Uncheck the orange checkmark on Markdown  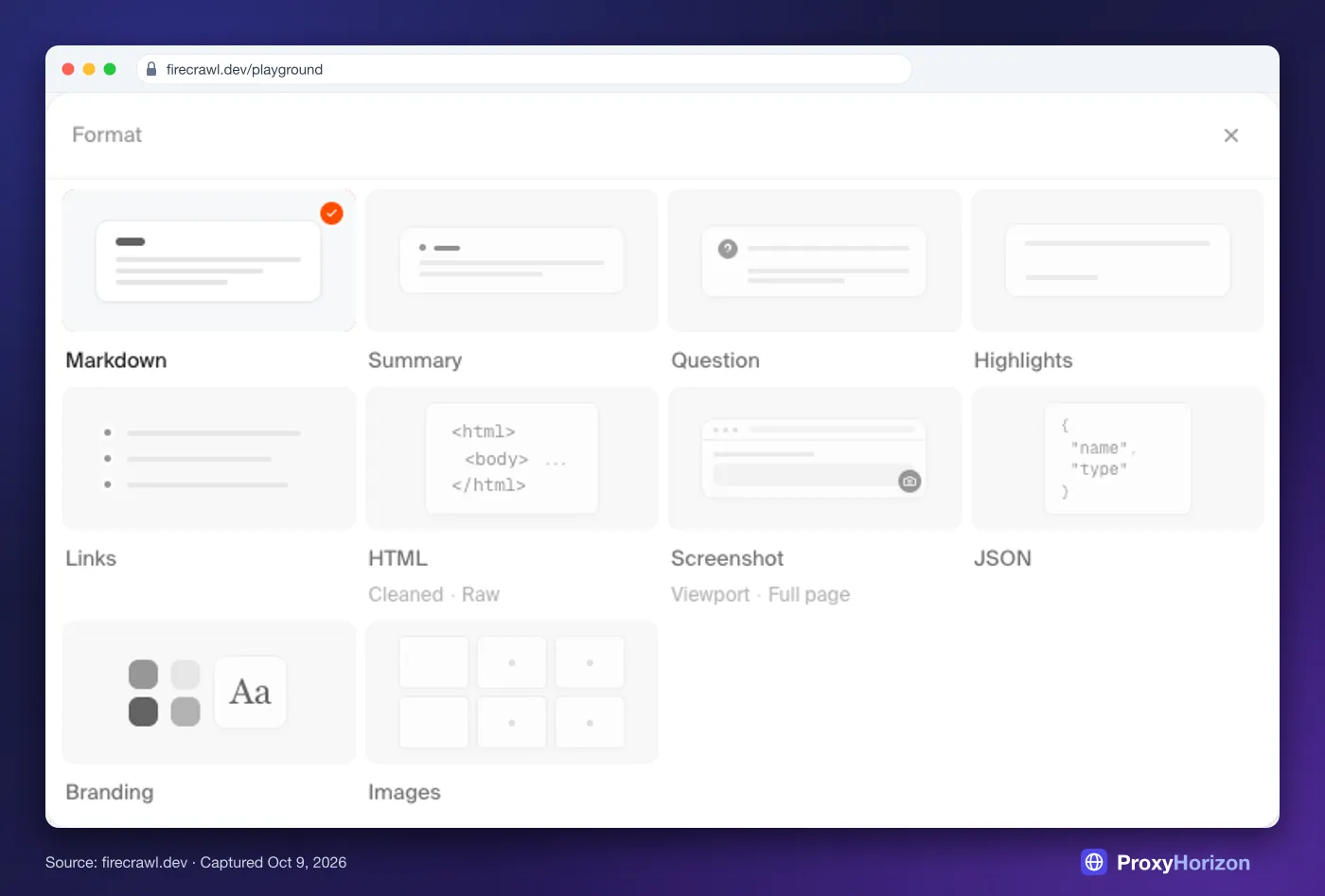pyautogui.click(x=331, y=213)
